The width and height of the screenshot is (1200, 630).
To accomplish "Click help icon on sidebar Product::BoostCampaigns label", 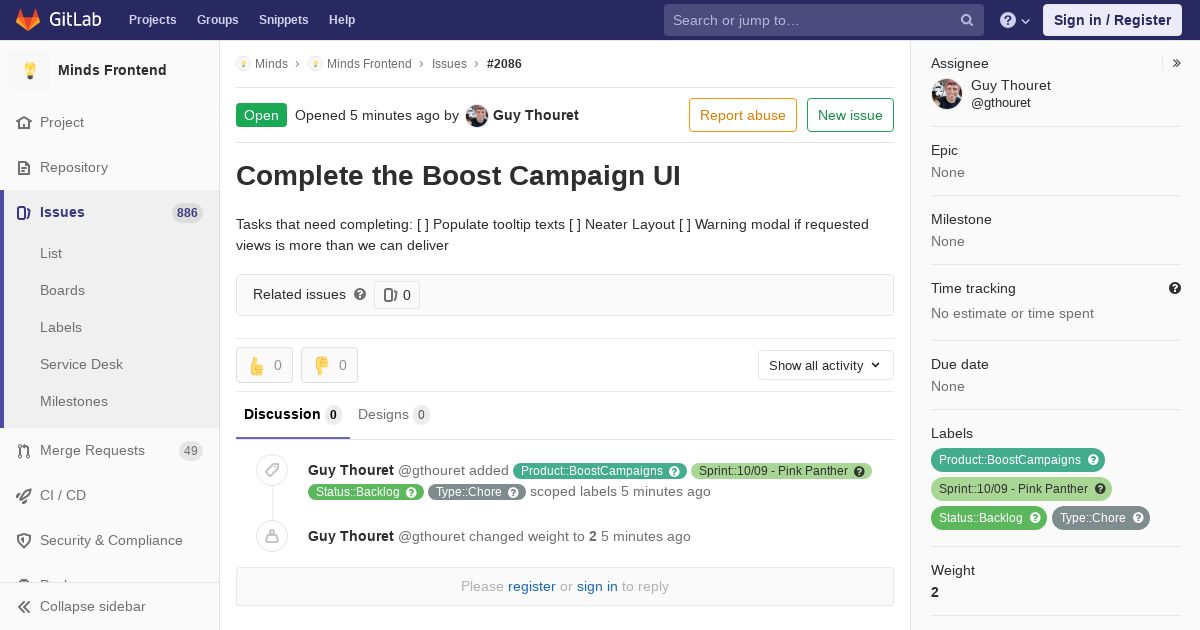I will (1093, 460).
